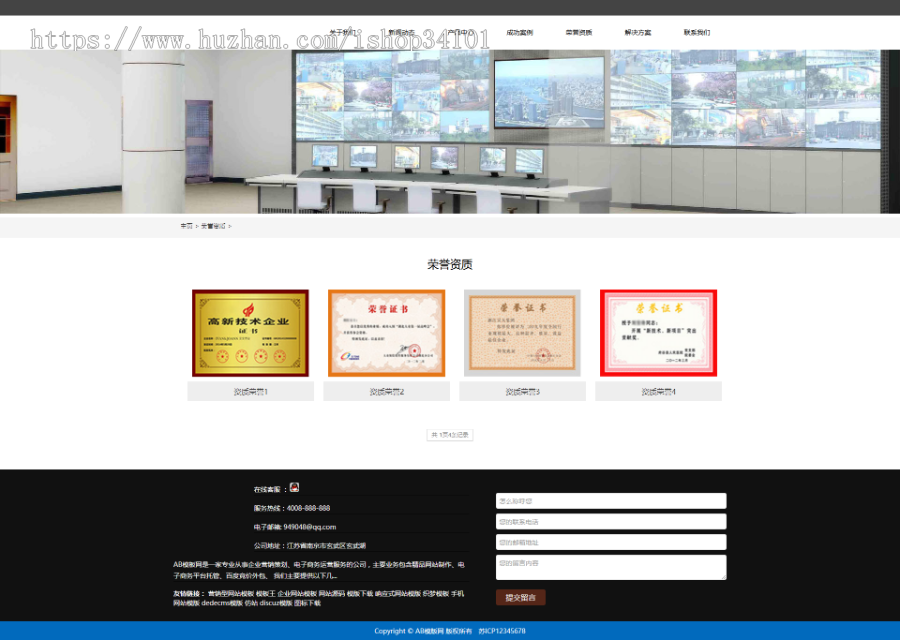900x640 pixels.
Task: Focus the message textarea 您的留言内容
Action: point(612,566)
